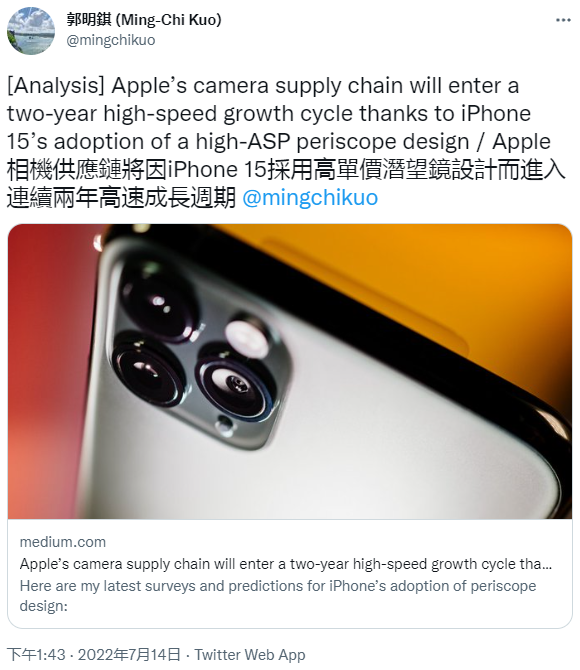Open the card title about camera supply chain
580x670 pixels.
[x=286, y=564]
